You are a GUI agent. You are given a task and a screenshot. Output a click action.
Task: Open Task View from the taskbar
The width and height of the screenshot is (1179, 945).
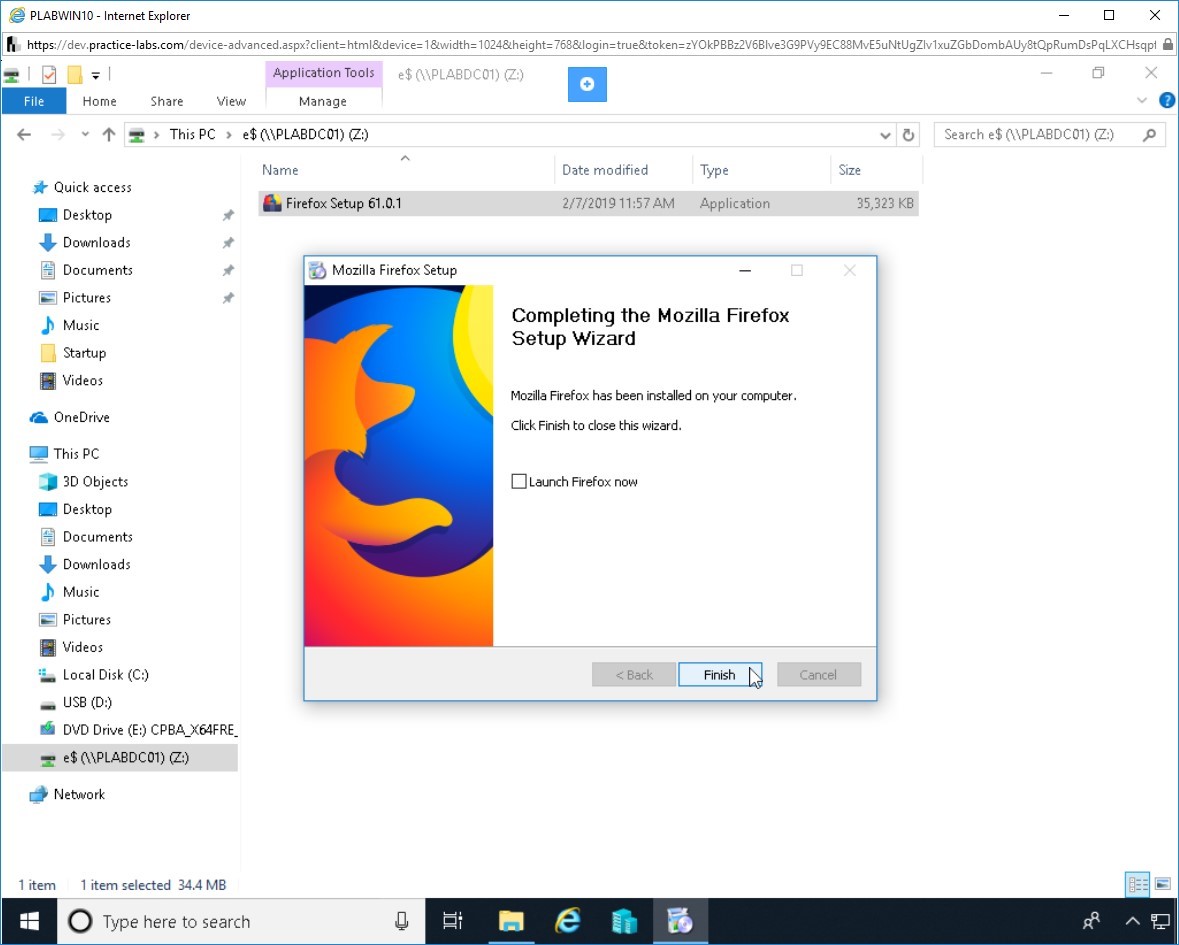[453, 921]
